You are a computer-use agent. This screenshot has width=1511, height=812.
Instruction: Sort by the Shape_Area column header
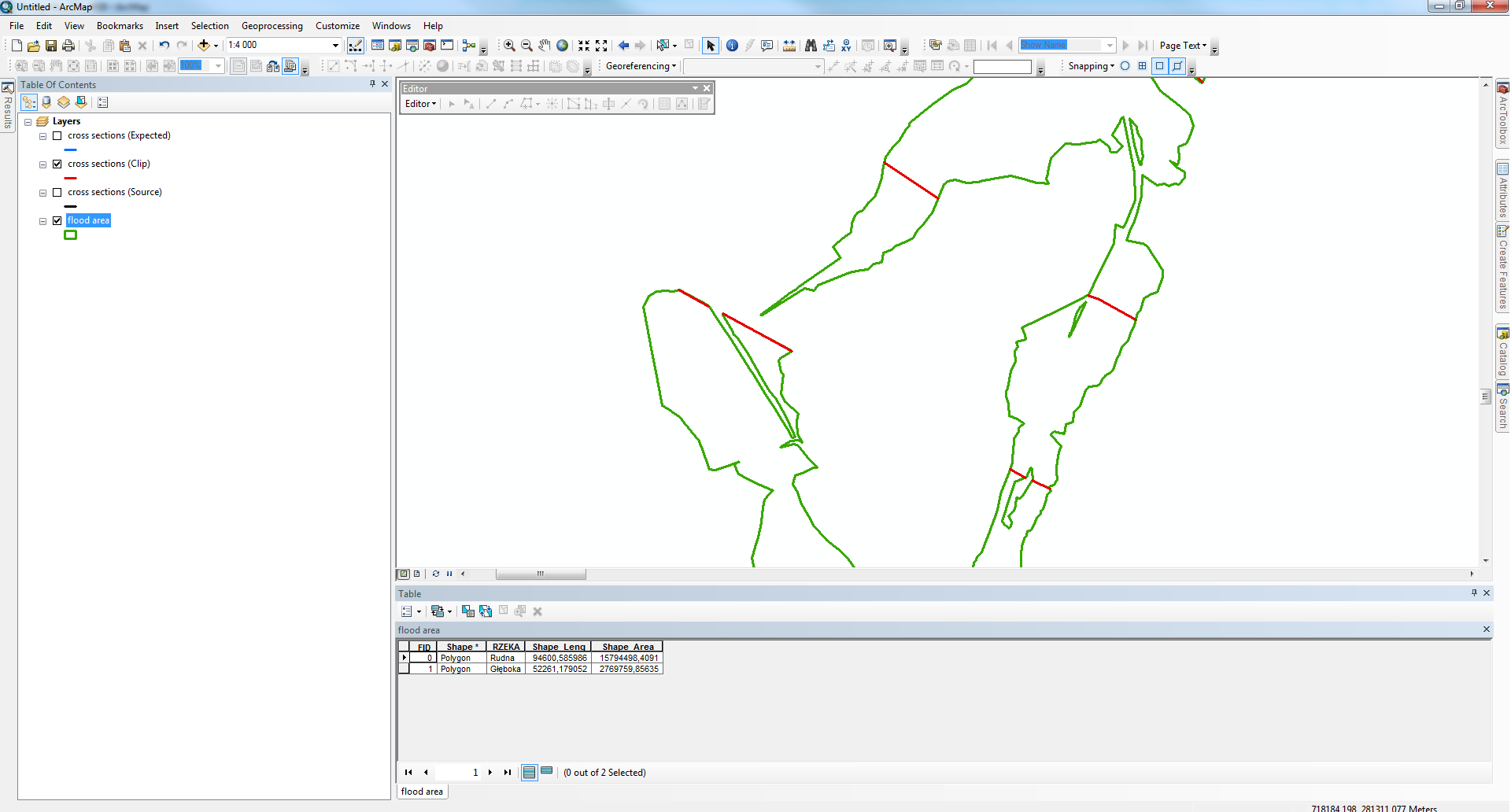pyautogui.click(x=627, y=647)
